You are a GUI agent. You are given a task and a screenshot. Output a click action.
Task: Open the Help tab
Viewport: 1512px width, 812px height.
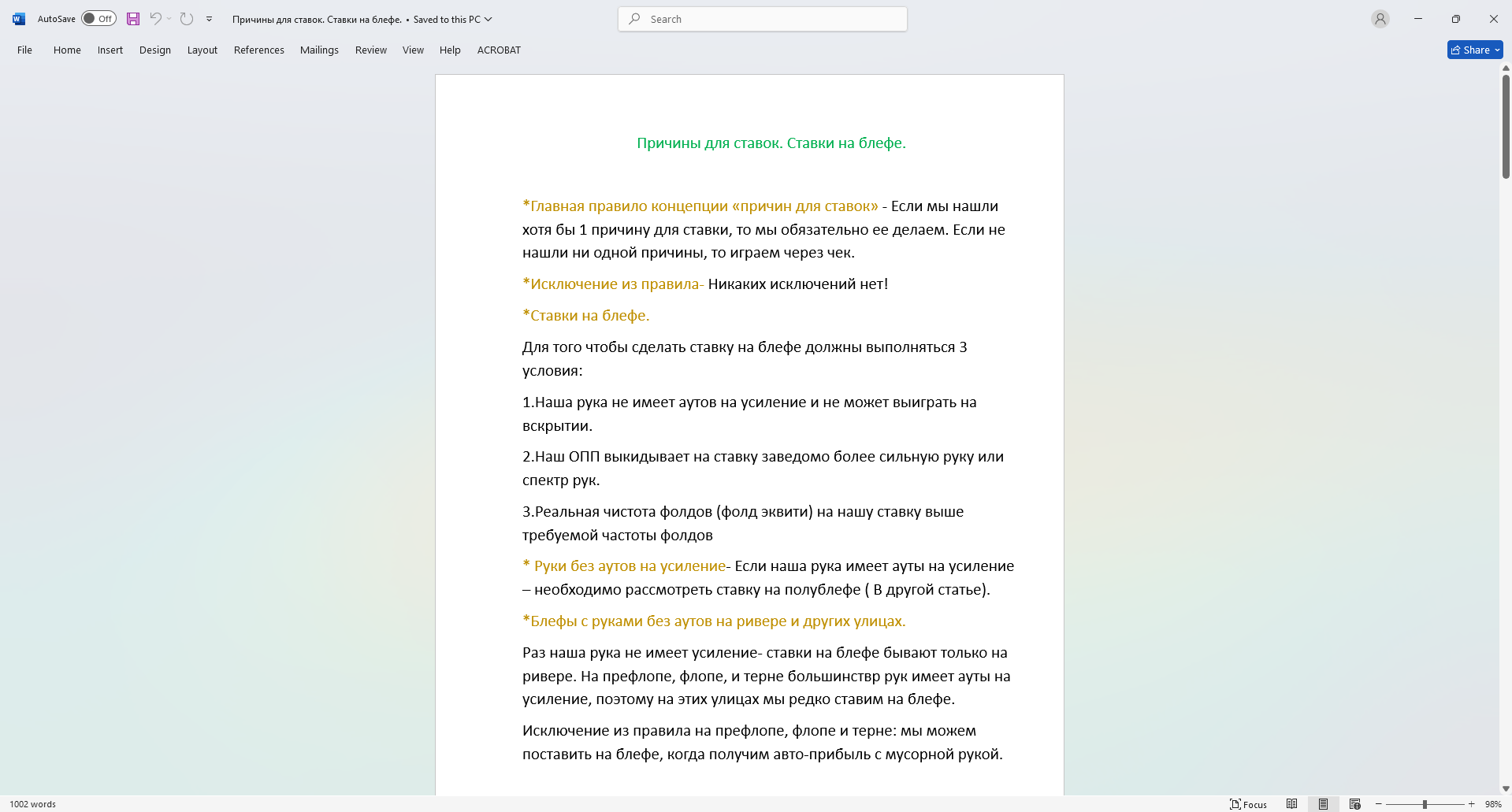click(450, 50)
